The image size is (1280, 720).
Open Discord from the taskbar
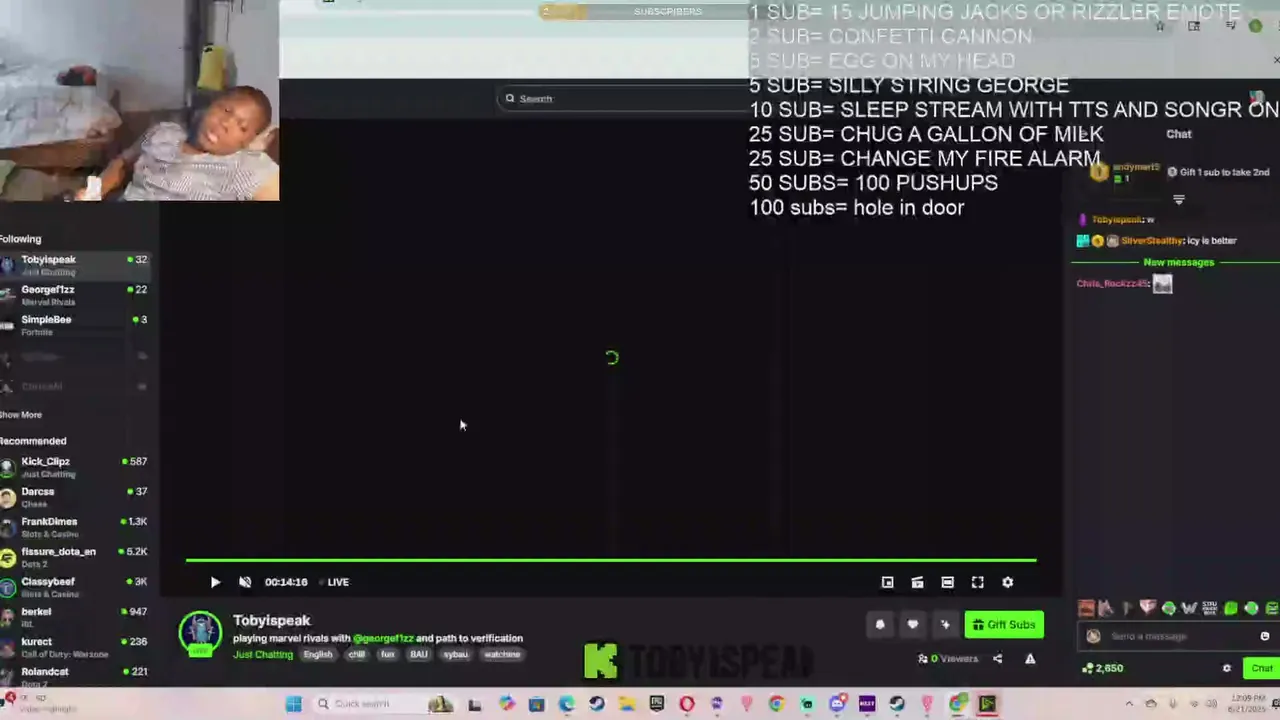point(837,704)
